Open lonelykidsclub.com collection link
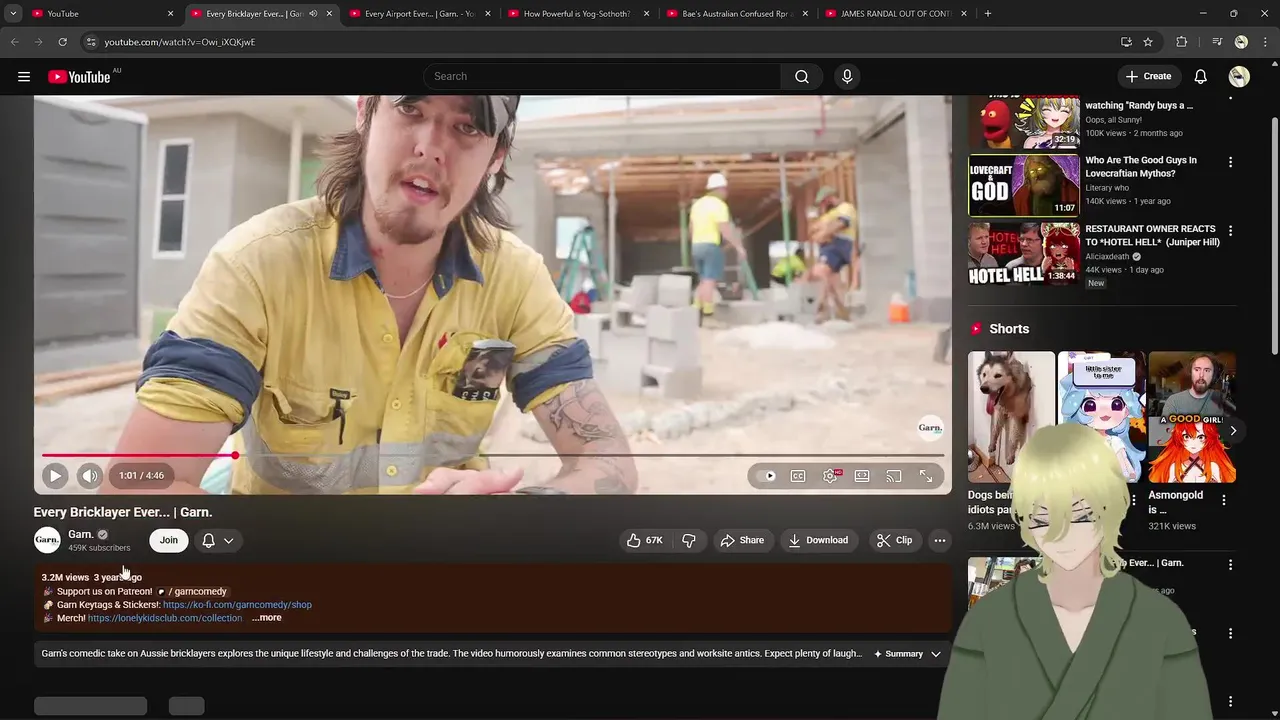Screen dimensions: 1280x720 click(x=165, y=618)
